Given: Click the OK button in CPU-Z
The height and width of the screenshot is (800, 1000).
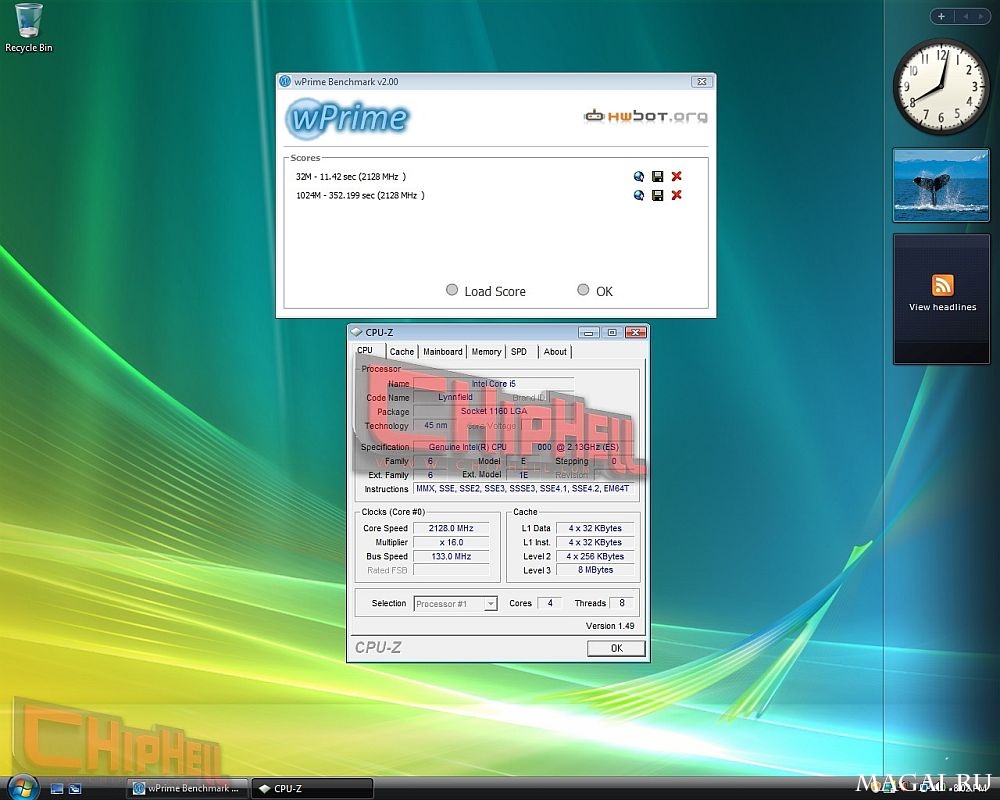Looking at the screenshot, I should tap(616, 648).
